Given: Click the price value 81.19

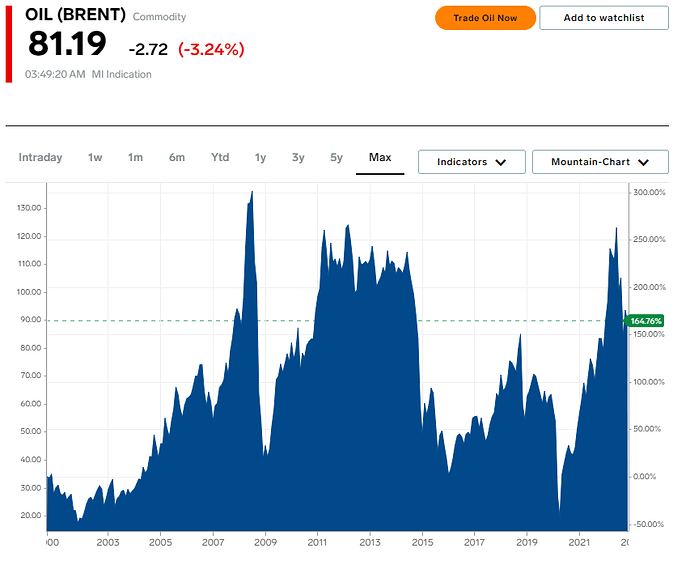Looking at the screenshot, I should (67, 44).
